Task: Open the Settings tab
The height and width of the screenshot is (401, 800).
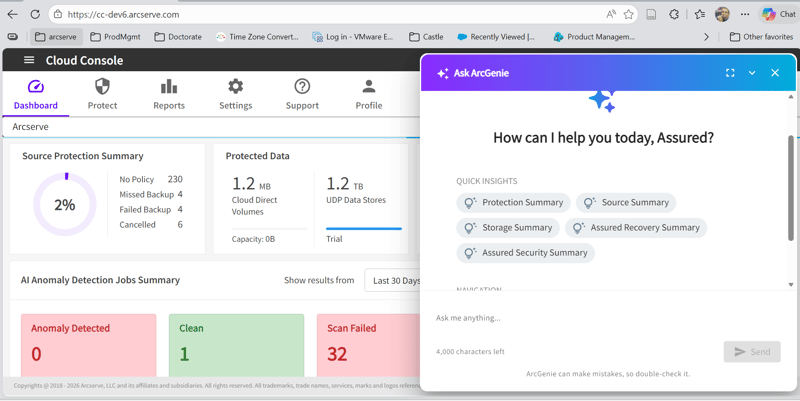Action: tap(236, 95)
